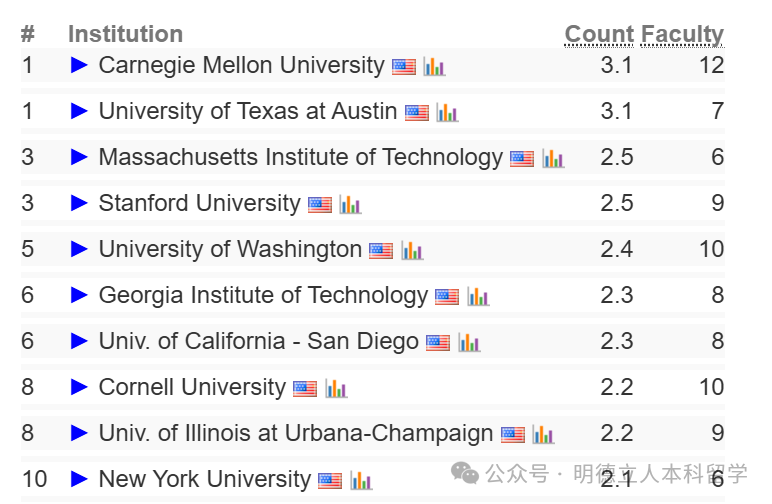Expand the Carnegie Mellon University row
Image resolution: width=772 pixels, height=504 pixels.
[x=79, y=65]
